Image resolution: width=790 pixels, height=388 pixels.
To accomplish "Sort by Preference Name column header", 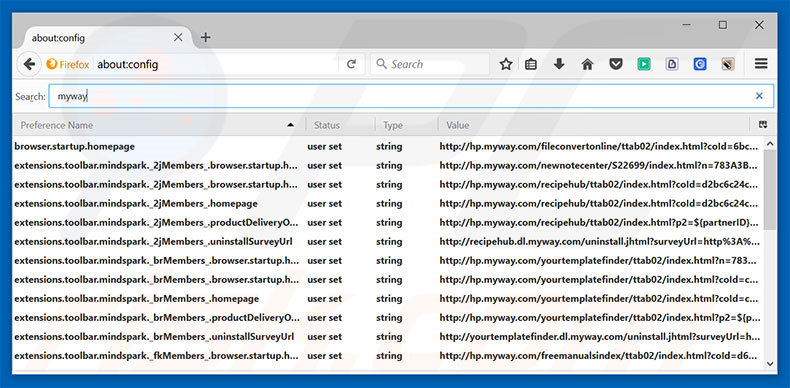I will coord(159,125).
